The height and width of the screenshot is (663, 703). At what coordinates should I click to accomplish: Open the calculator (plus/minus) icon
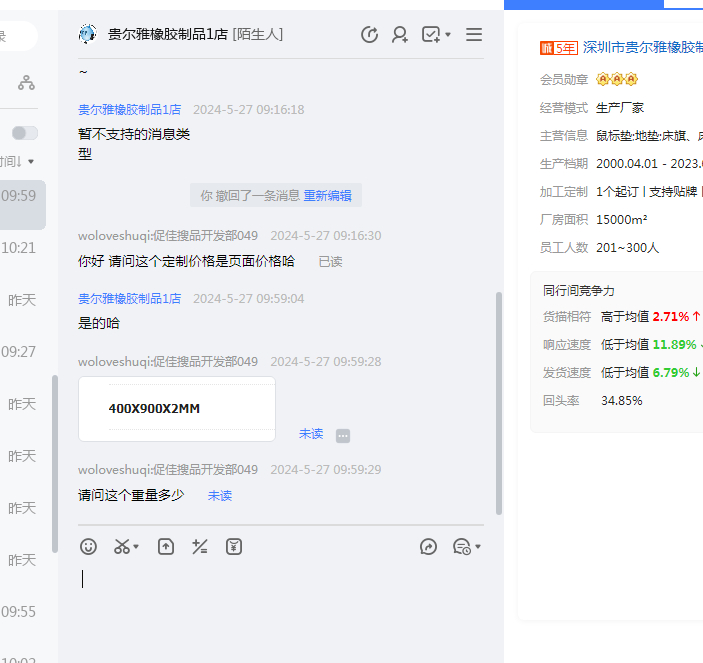(200, 547)
